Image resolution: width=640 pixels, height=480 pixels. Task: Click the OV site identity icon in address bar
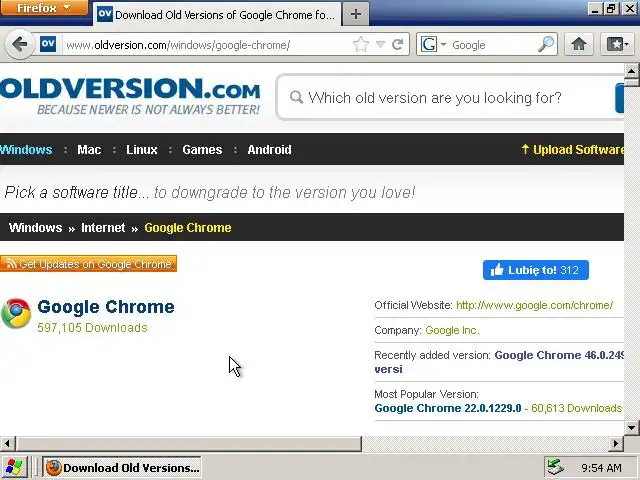48,44
